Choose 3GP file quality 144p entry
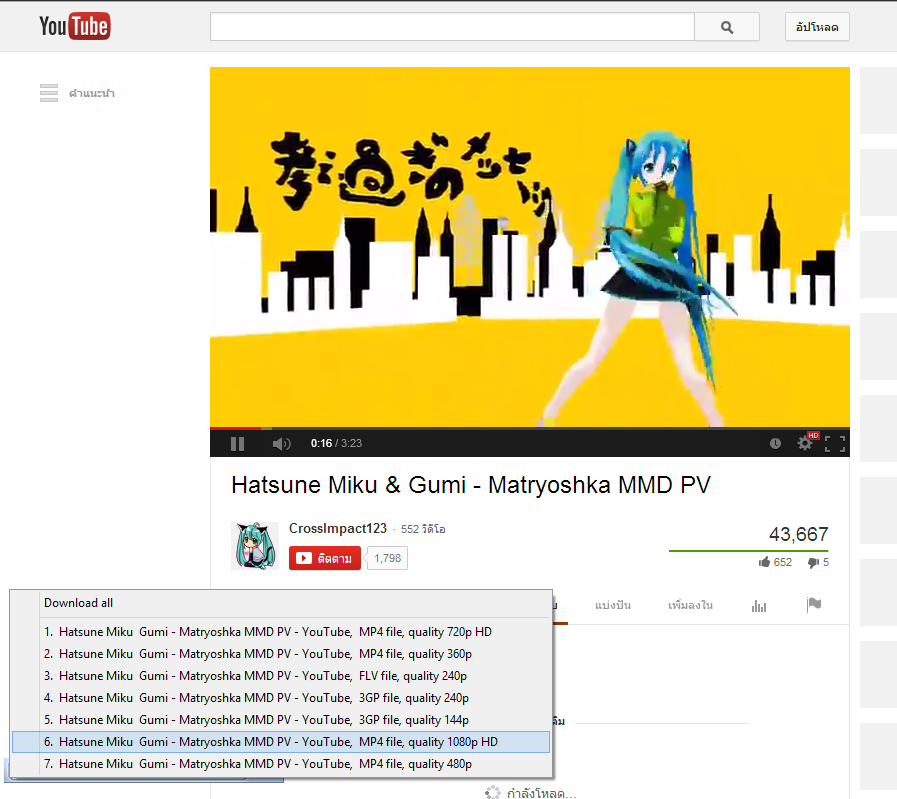 click(x=281, y=720)
